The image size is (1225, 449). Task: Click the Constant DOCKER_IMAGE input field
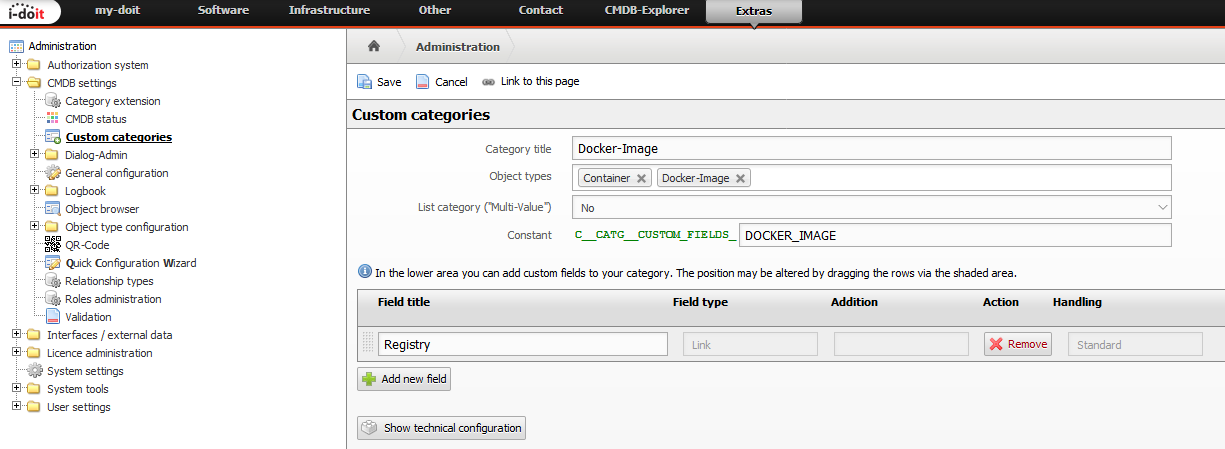point(954,235)
